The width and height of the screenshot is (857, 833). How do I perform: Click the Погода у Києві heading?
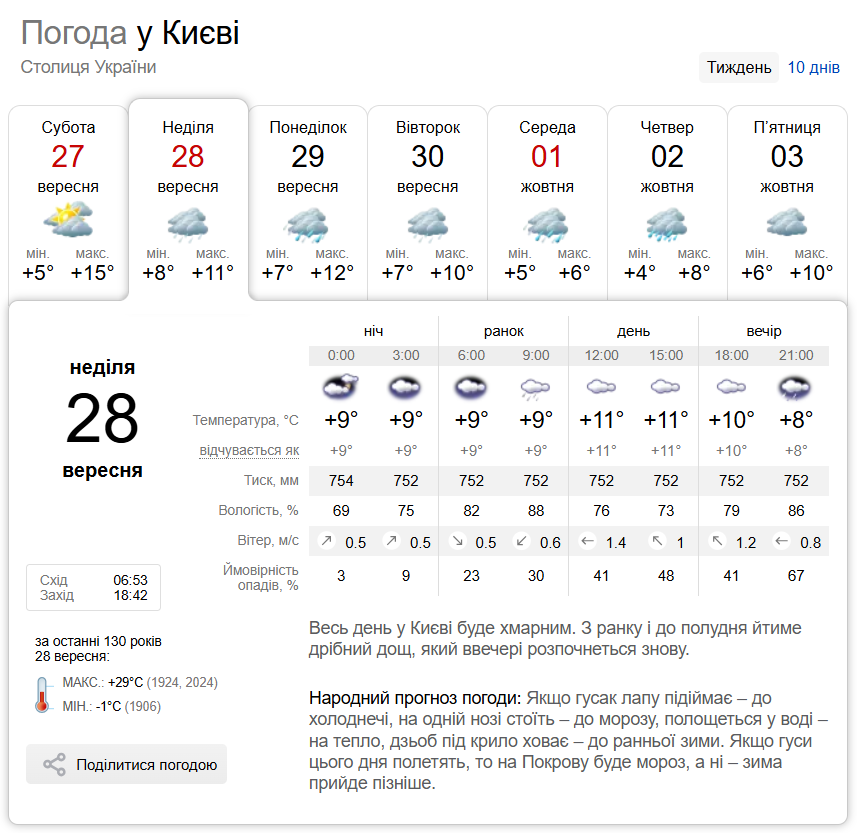(x=130, y=33)
